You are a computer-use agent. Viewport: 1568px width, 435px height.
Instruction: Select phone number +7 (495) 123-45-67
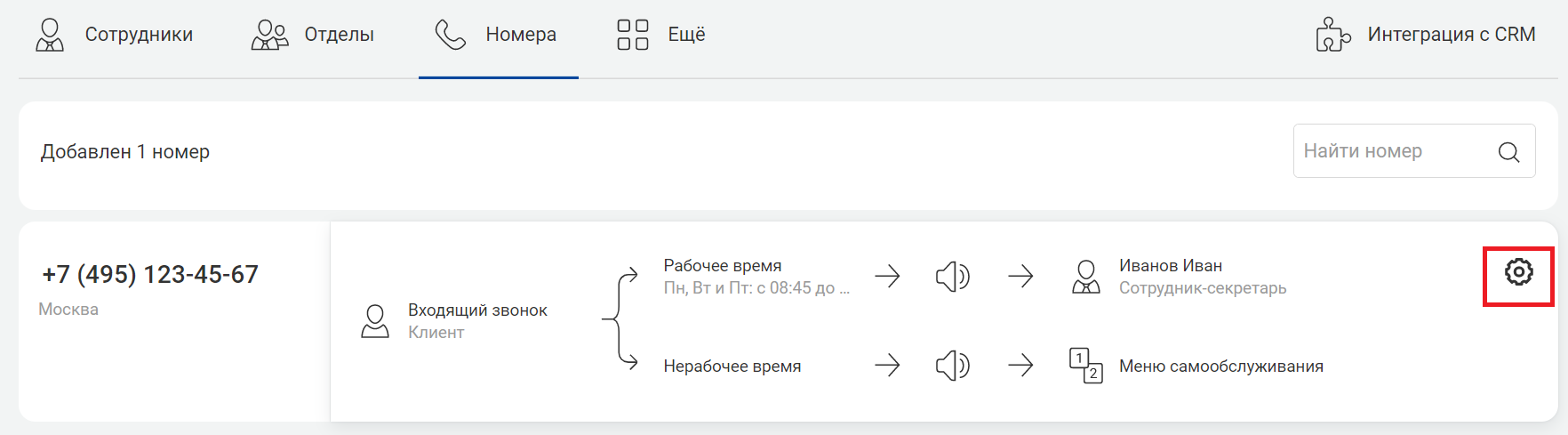[x=150, y=274]
